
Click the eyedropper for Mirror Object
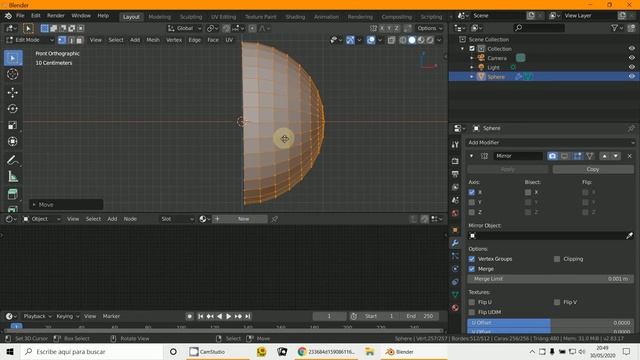[629, 236]
